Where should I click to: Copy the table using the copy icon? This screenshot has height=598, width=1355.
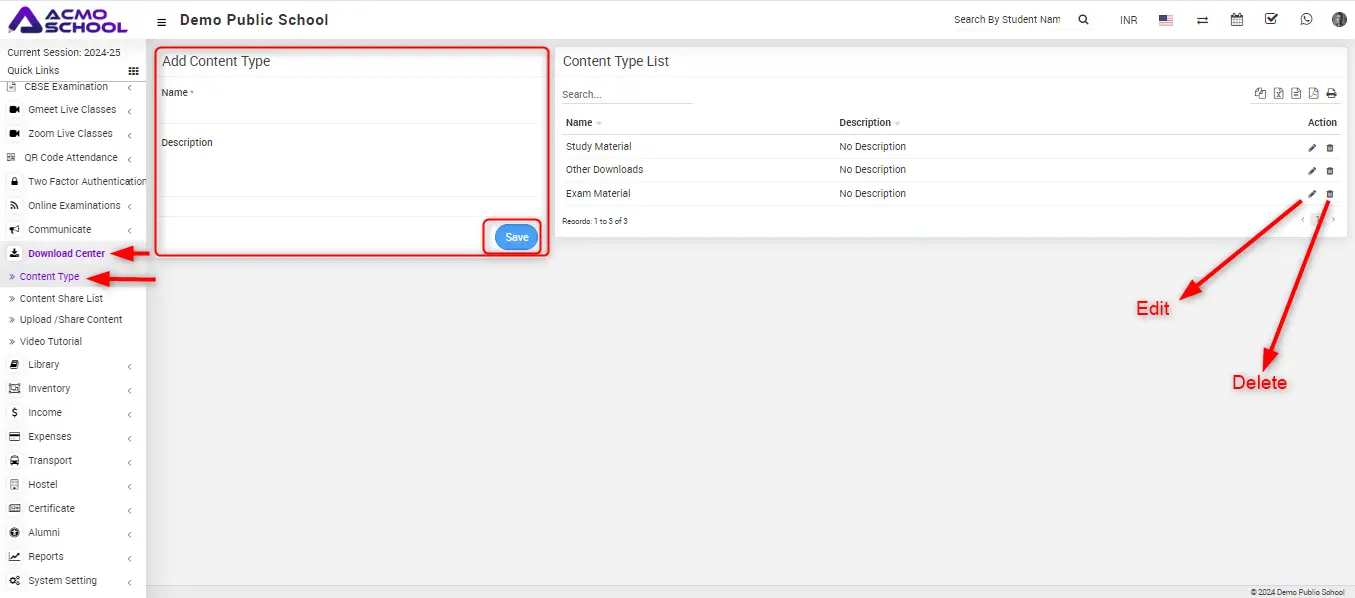[1260, 94]
